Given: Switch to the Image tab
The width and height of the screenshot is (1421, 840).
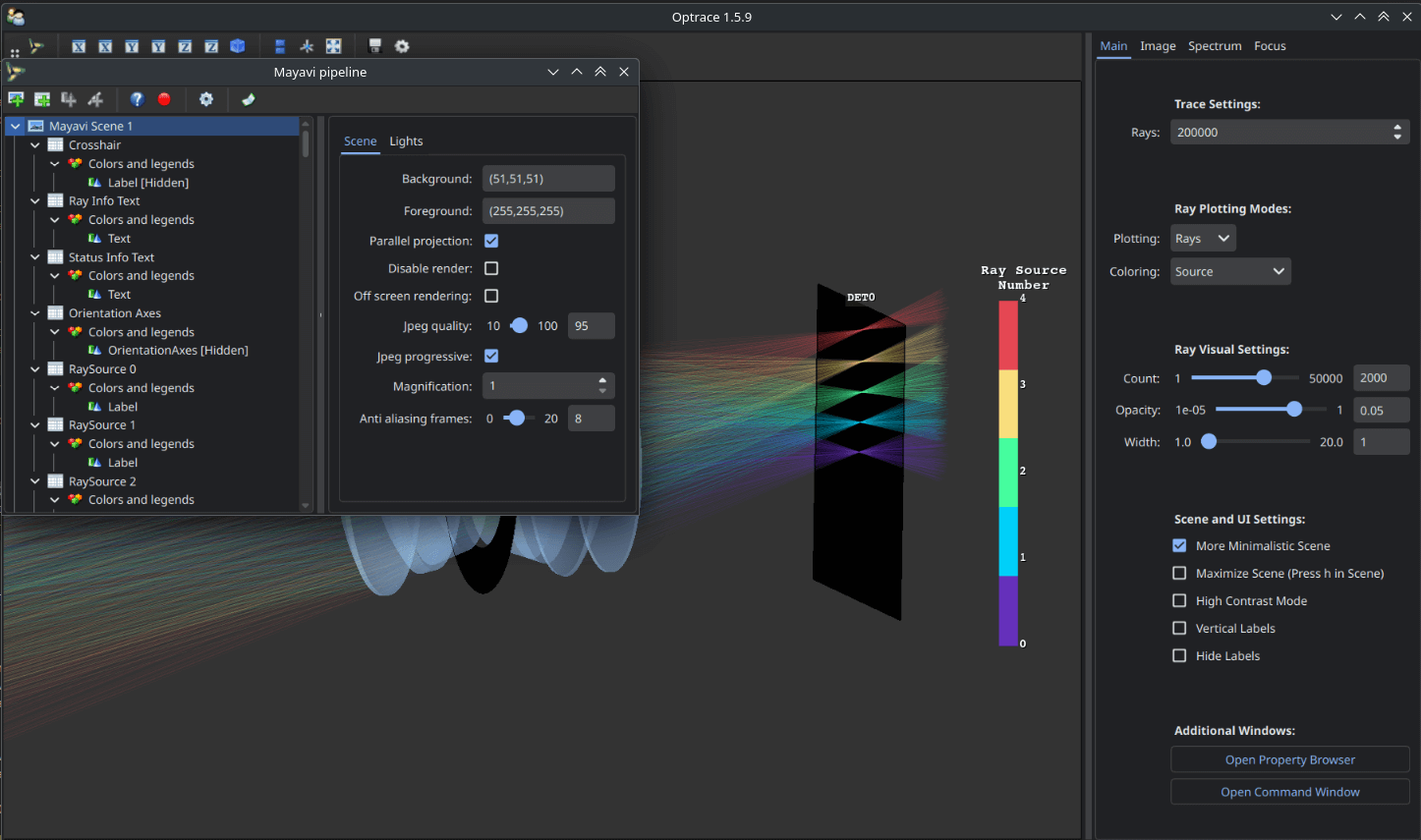Looking at the screenshot, I should click(x=1158, y=46).
